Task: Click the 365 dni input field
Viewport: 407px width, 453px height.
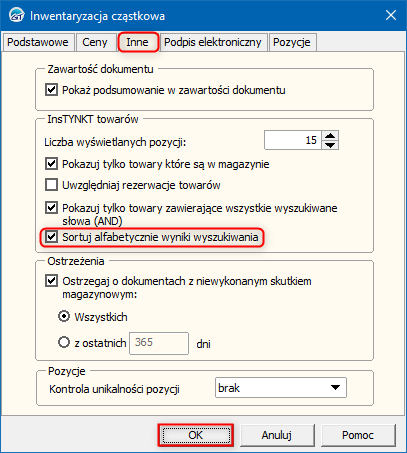Action: tap(159, 343)
